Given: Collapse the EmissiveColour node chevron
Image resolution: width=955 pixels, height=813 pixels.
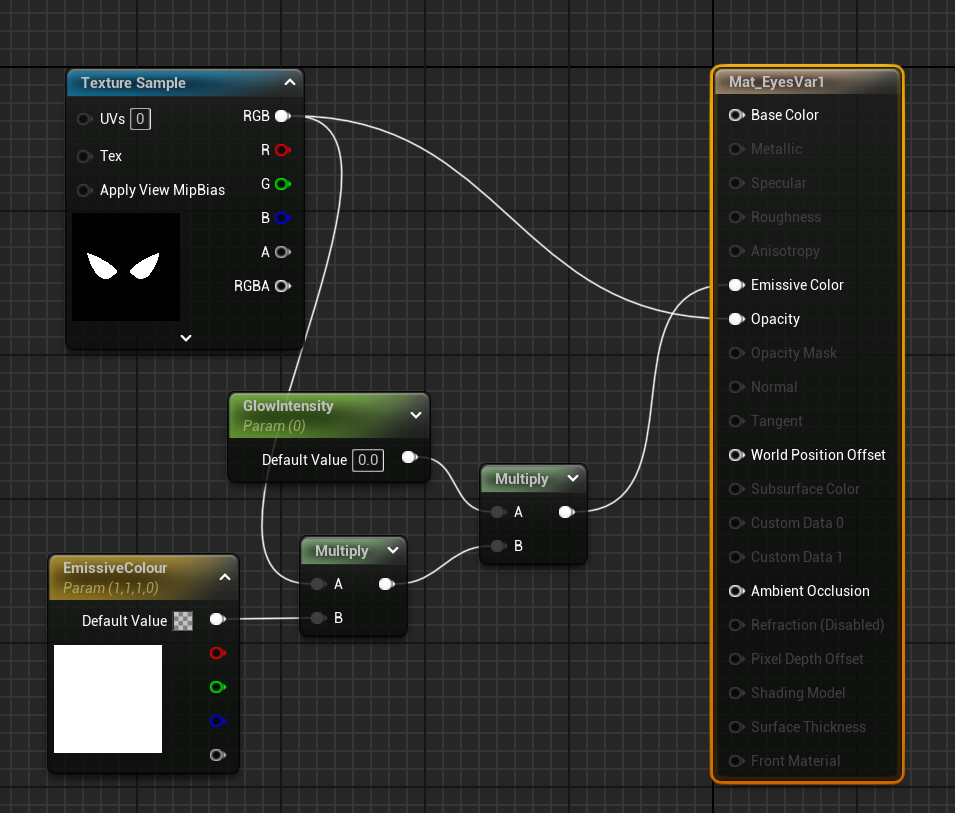Looking at the screenshot, I should [225, 577].
